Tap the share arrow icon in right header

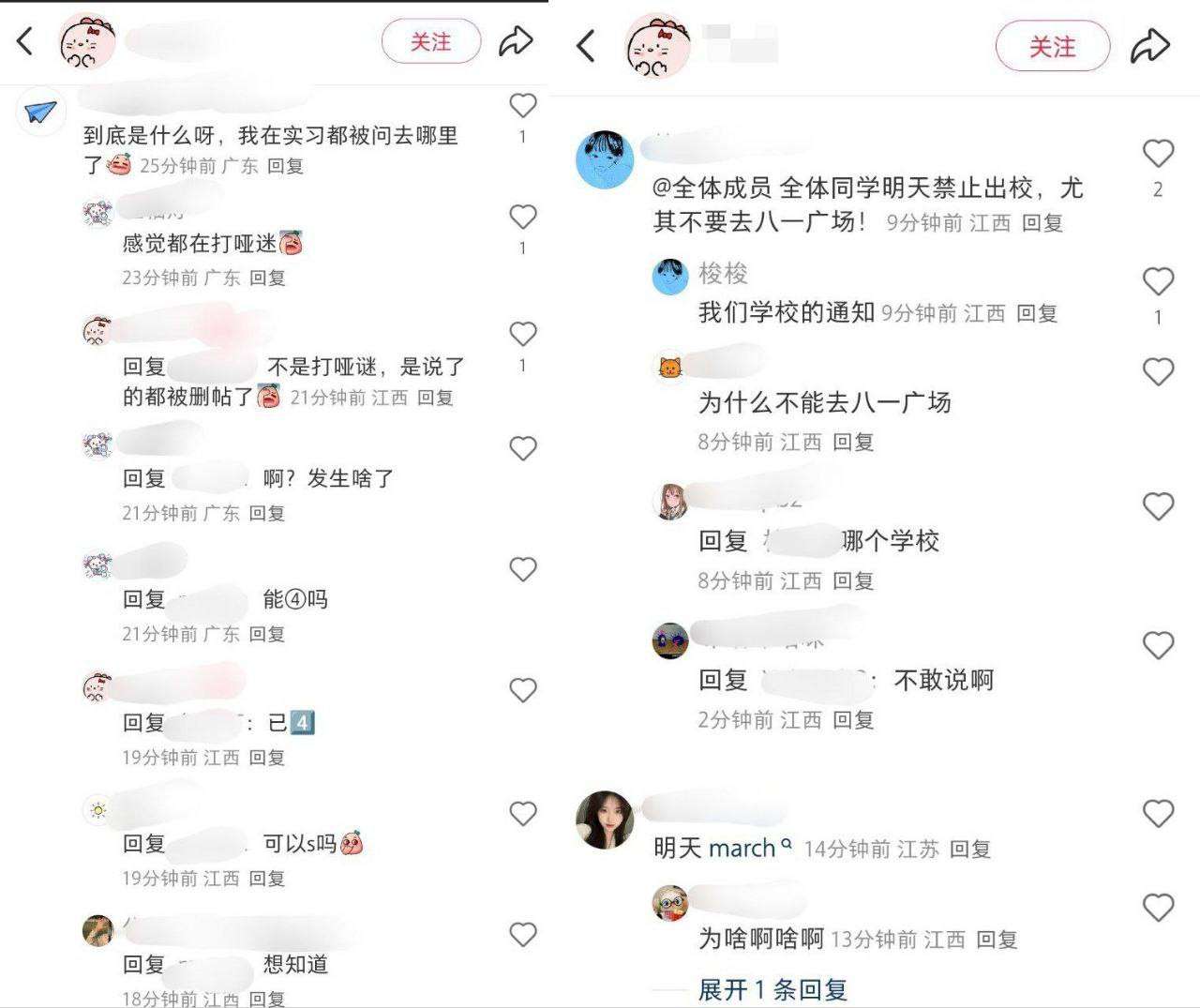tap(1150, 45)
